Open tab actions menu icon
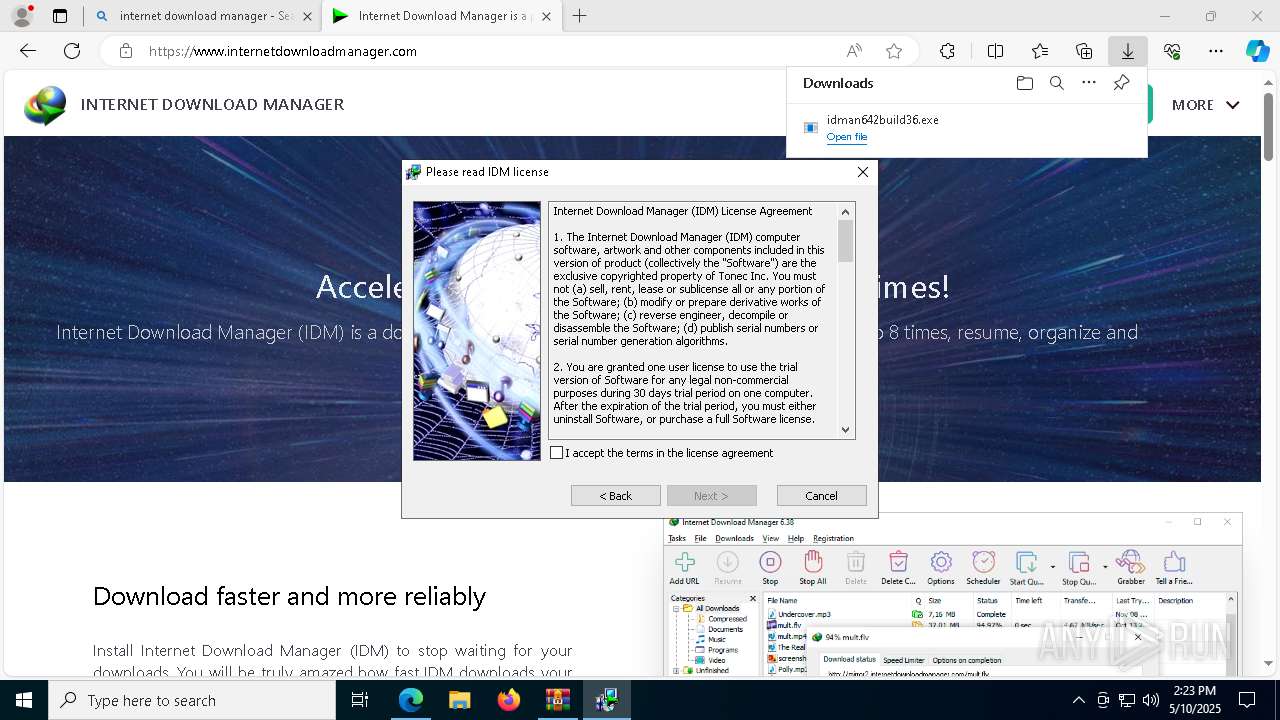This screenshot has width=1280, height=720. pos(60,16)
